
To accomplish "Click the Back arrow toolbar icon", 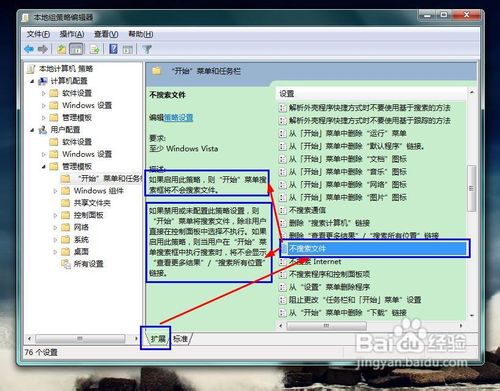I will (29, 49).
